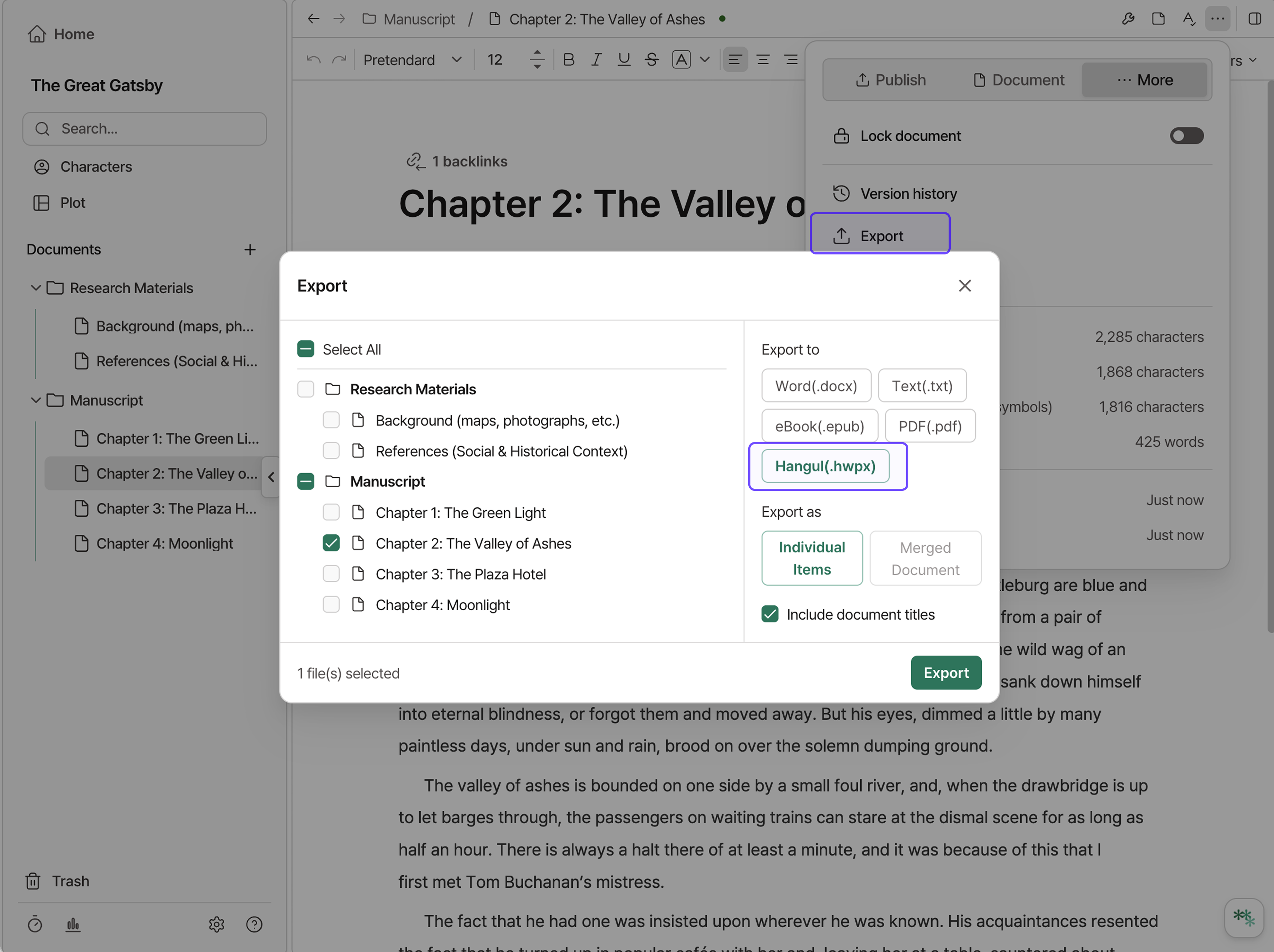The width and height of the screenshot is (1274, 952).
Task: Choose PDF(.pdf) export format
Action: (x=930, y=425)
